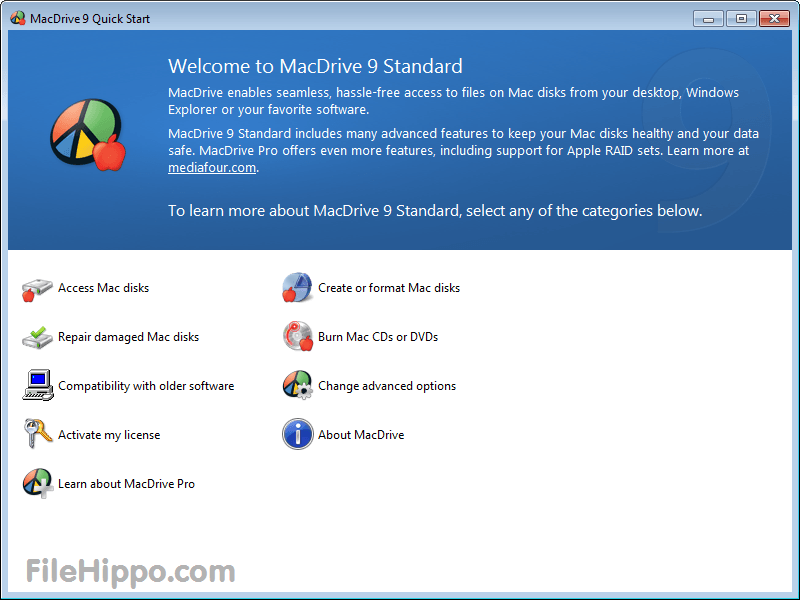Click the blue About MacDrive info icon
The image size is (800, 600).
(x=297, y=435)
